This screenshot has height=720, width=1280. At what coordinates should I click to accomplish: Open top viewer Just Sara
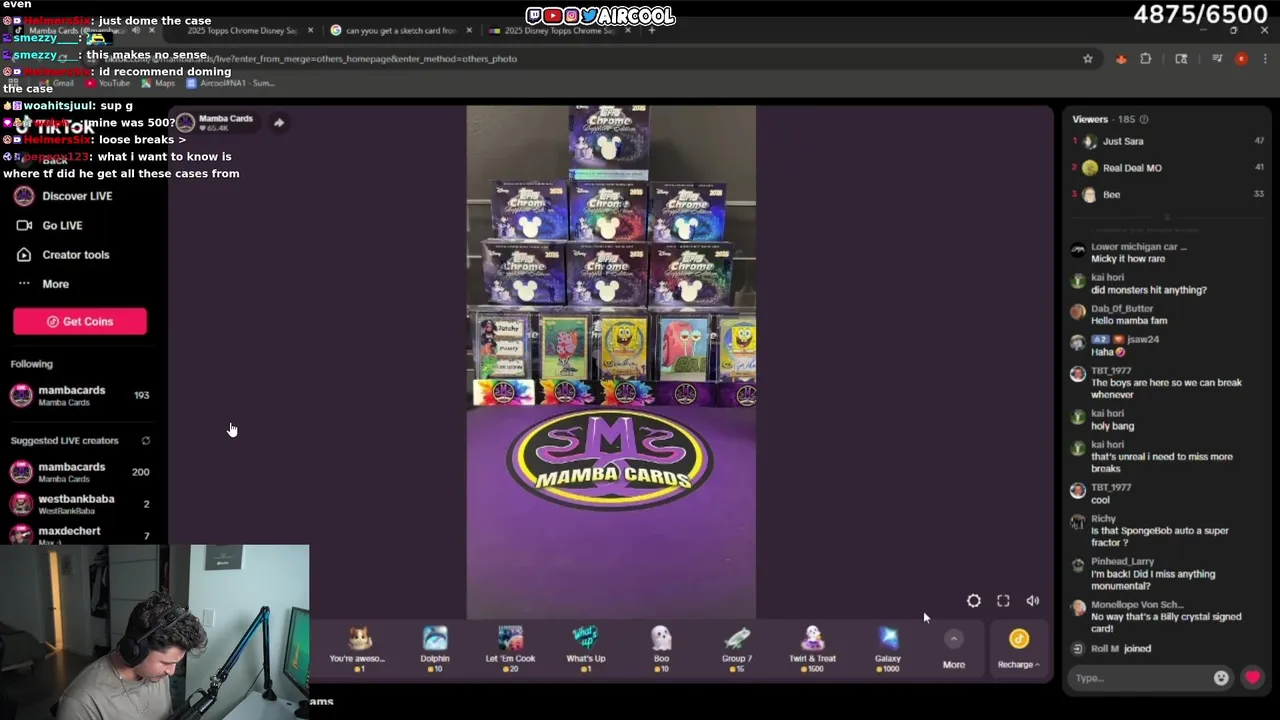pos(1167,141)
